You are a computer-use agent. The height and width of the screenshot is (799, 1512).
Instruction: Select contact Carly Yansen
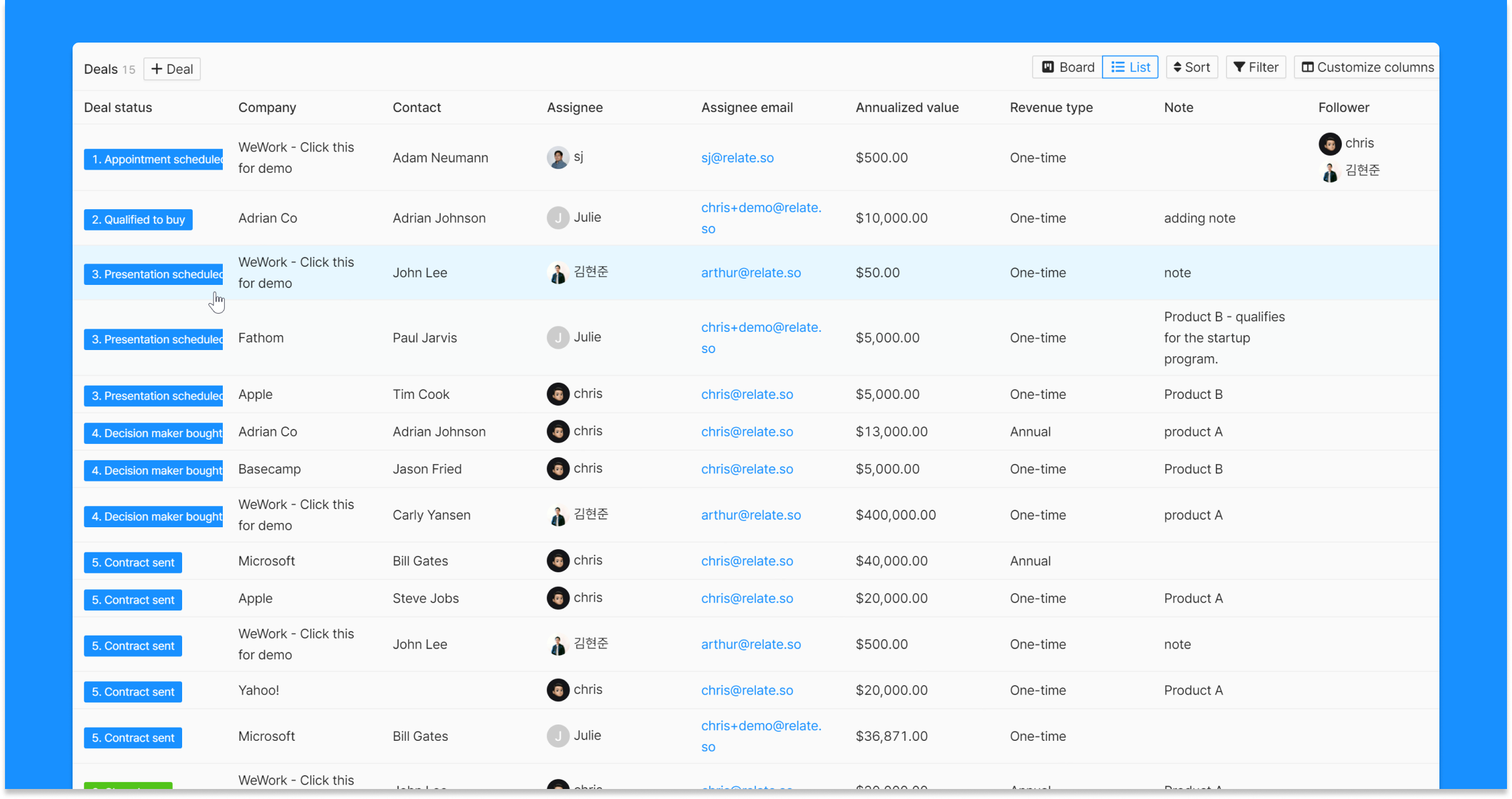[431, 515]
